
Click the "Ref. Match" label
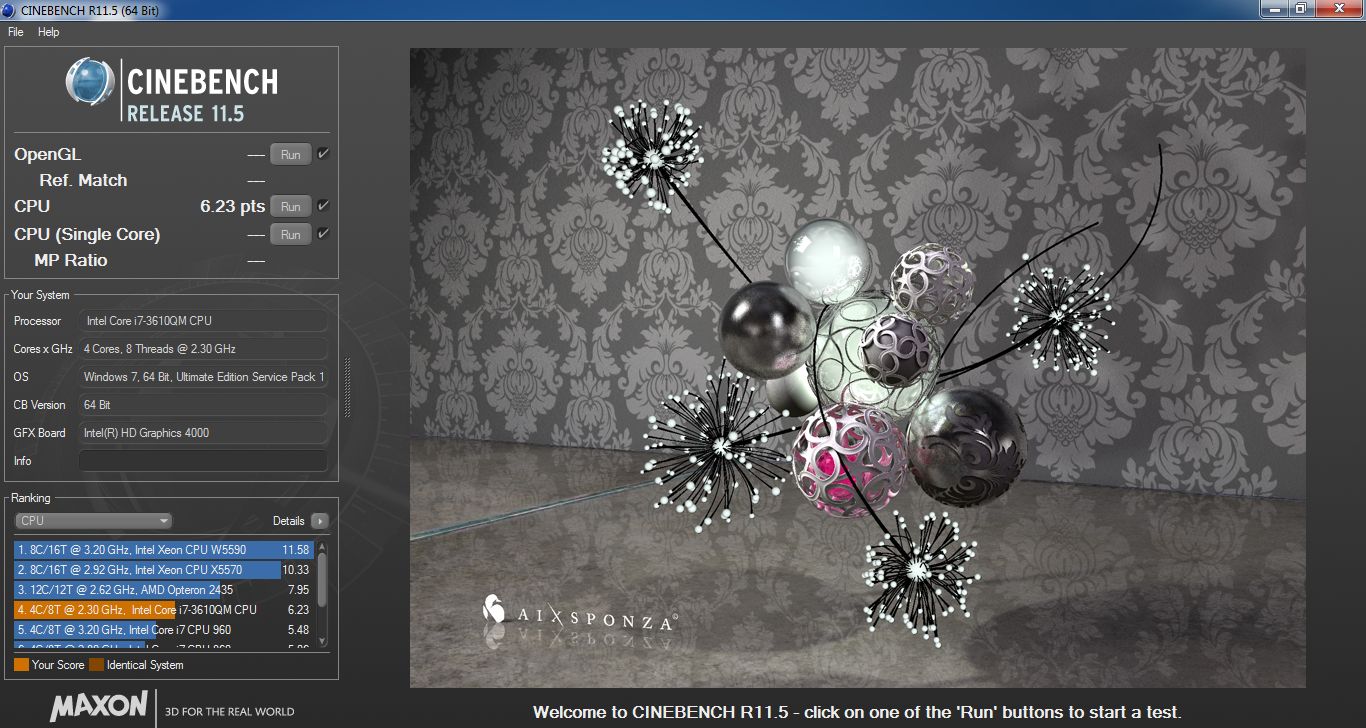(x=83, y=181)
